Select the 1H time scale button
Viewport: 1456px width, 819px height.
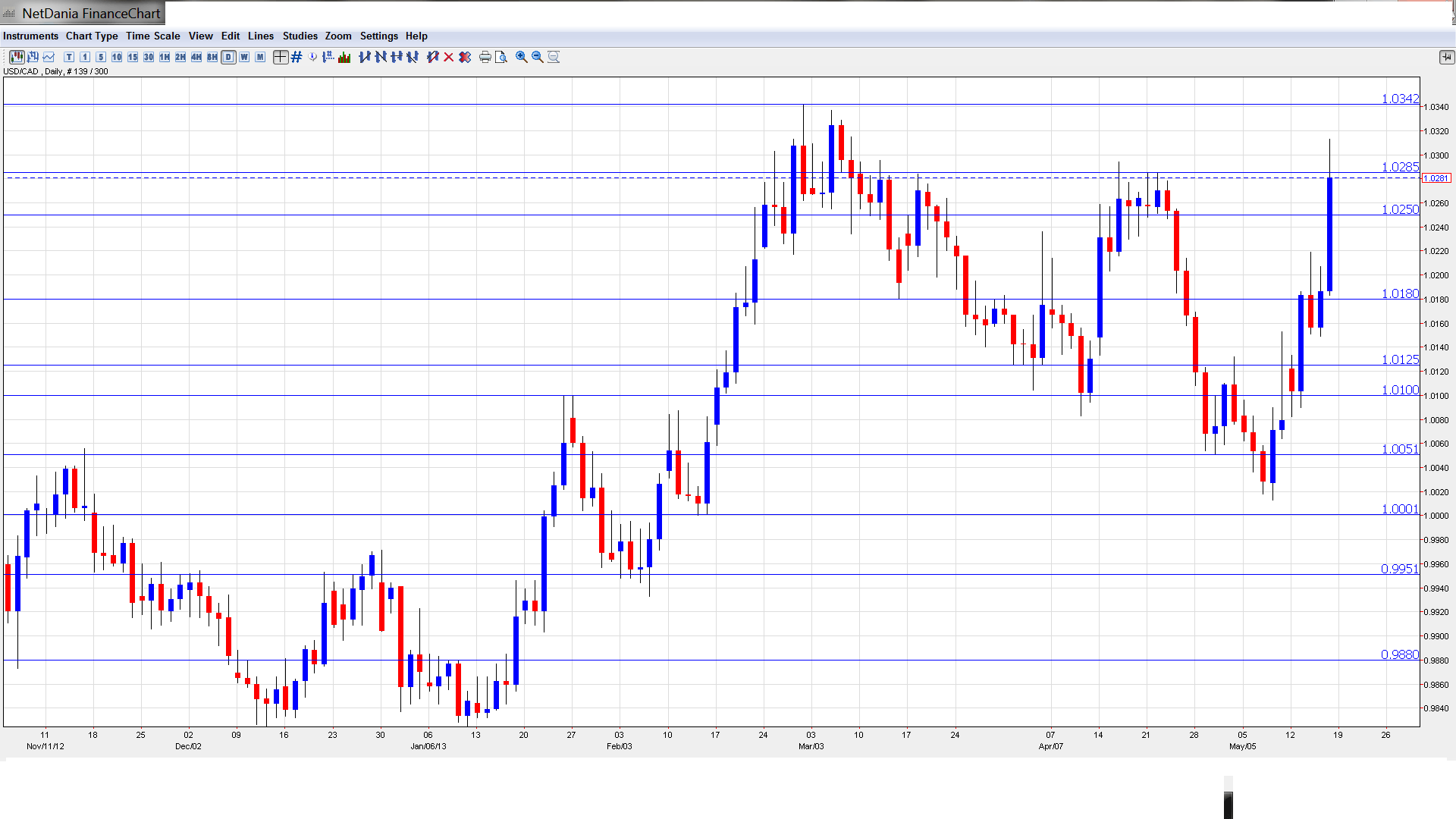[165, 57]
